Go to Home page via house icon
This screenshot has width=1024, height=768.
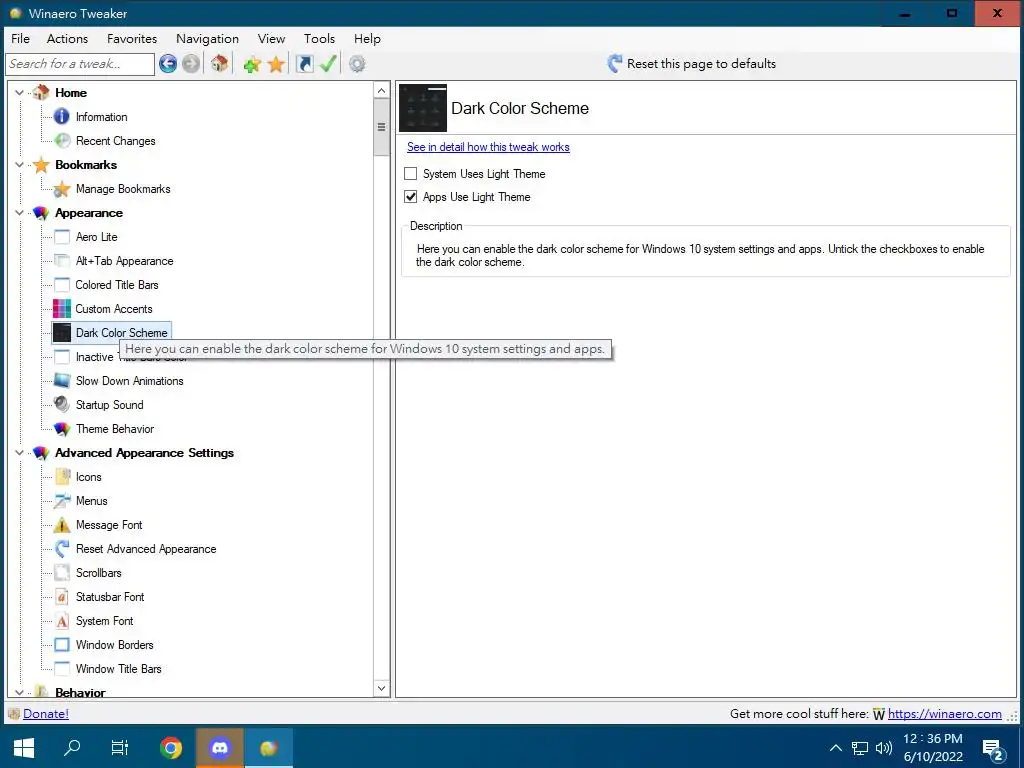219,63
